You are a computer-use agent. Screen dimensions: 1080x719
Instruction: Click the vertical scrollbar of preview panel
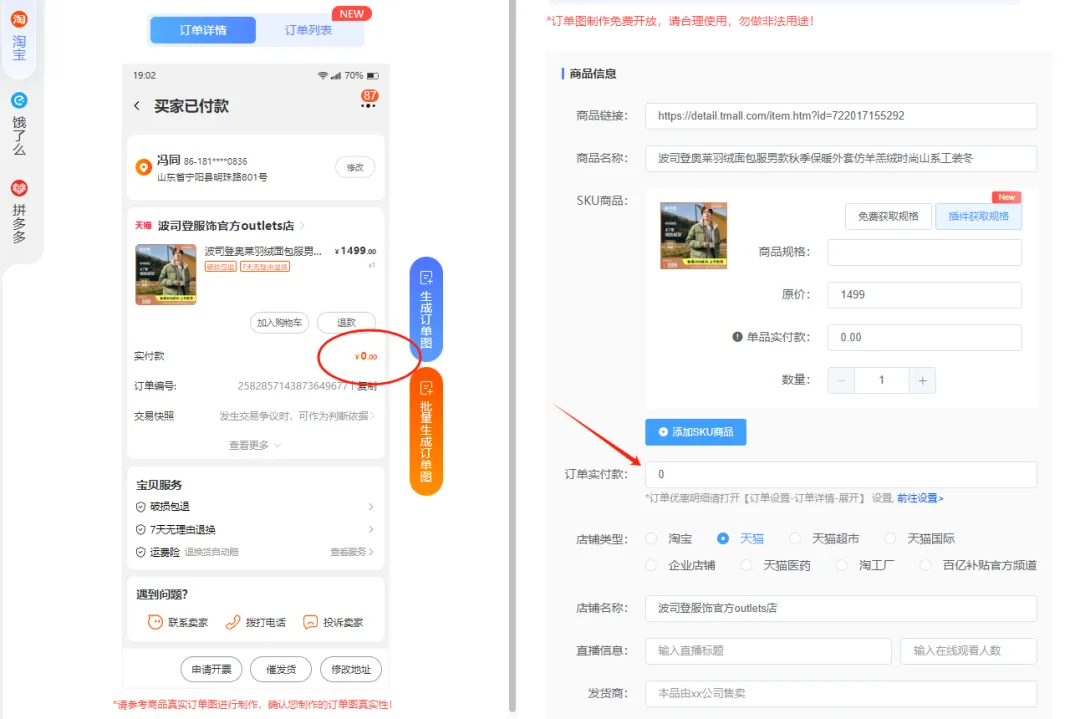point(512,356)
